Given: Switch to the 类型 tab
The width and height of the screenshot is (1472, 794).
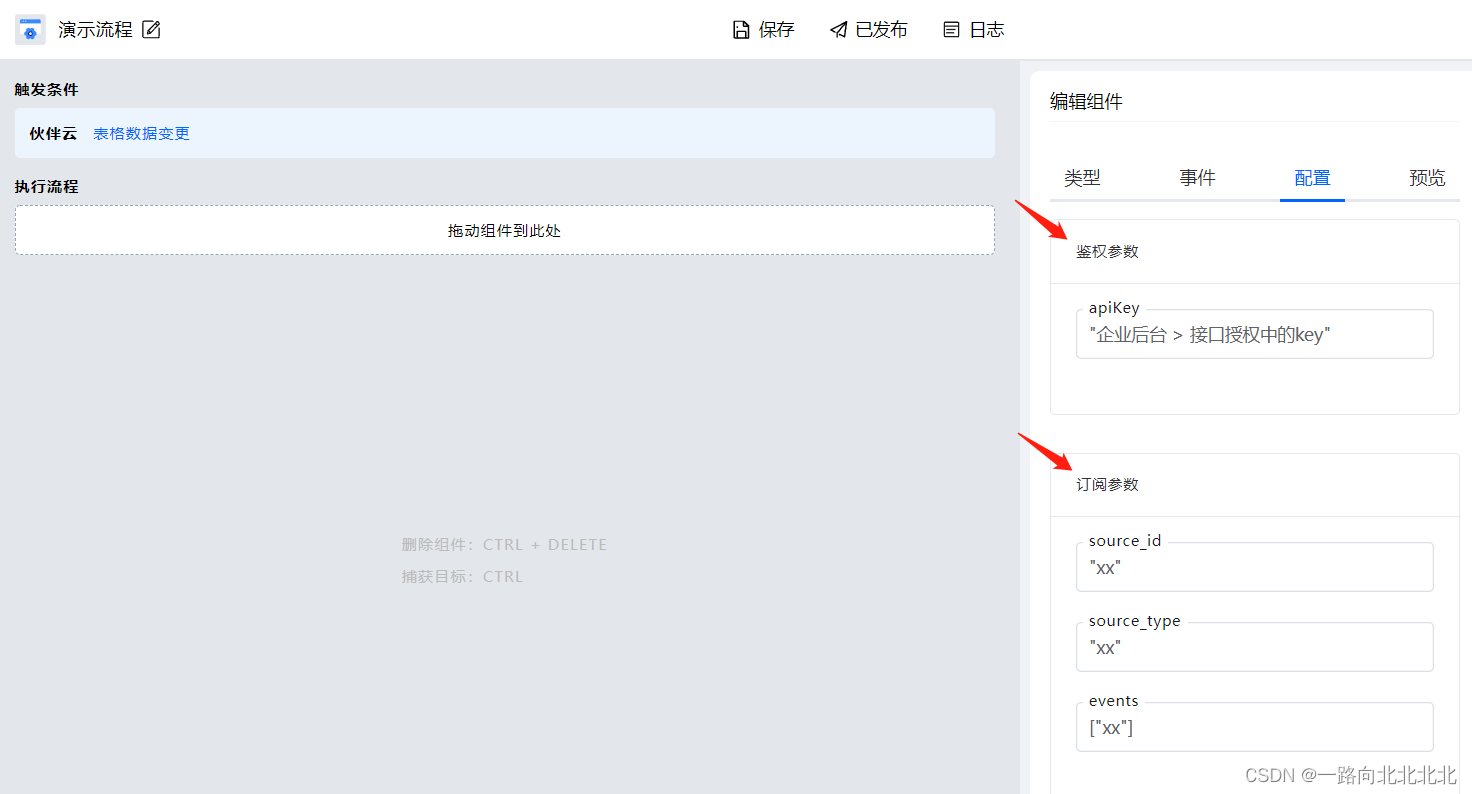Looking at the screenshot, I should [x=1082, y=177].
